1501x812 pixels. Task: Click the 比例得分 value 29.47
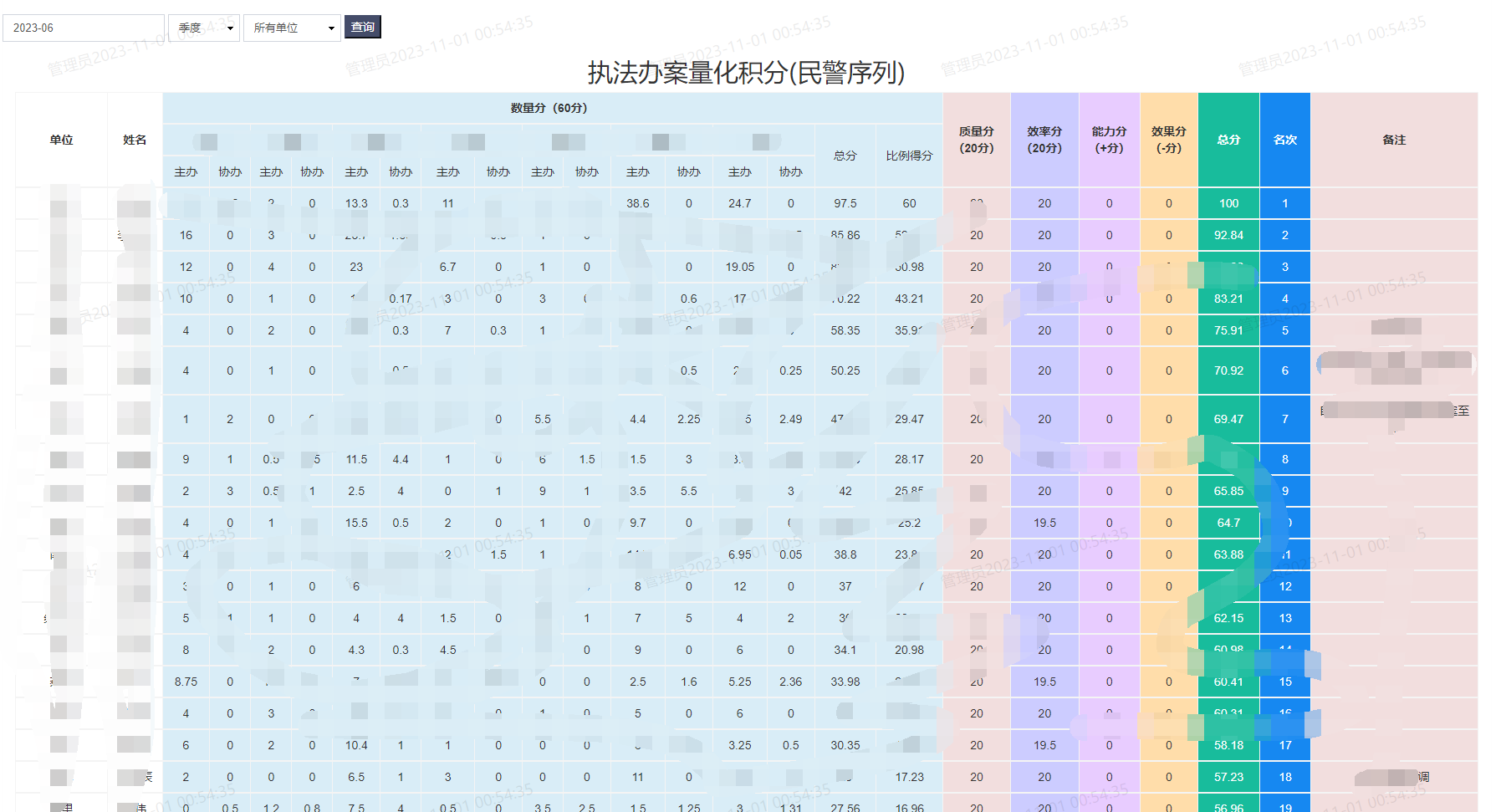pyautogui.click(x=909, y=419)
